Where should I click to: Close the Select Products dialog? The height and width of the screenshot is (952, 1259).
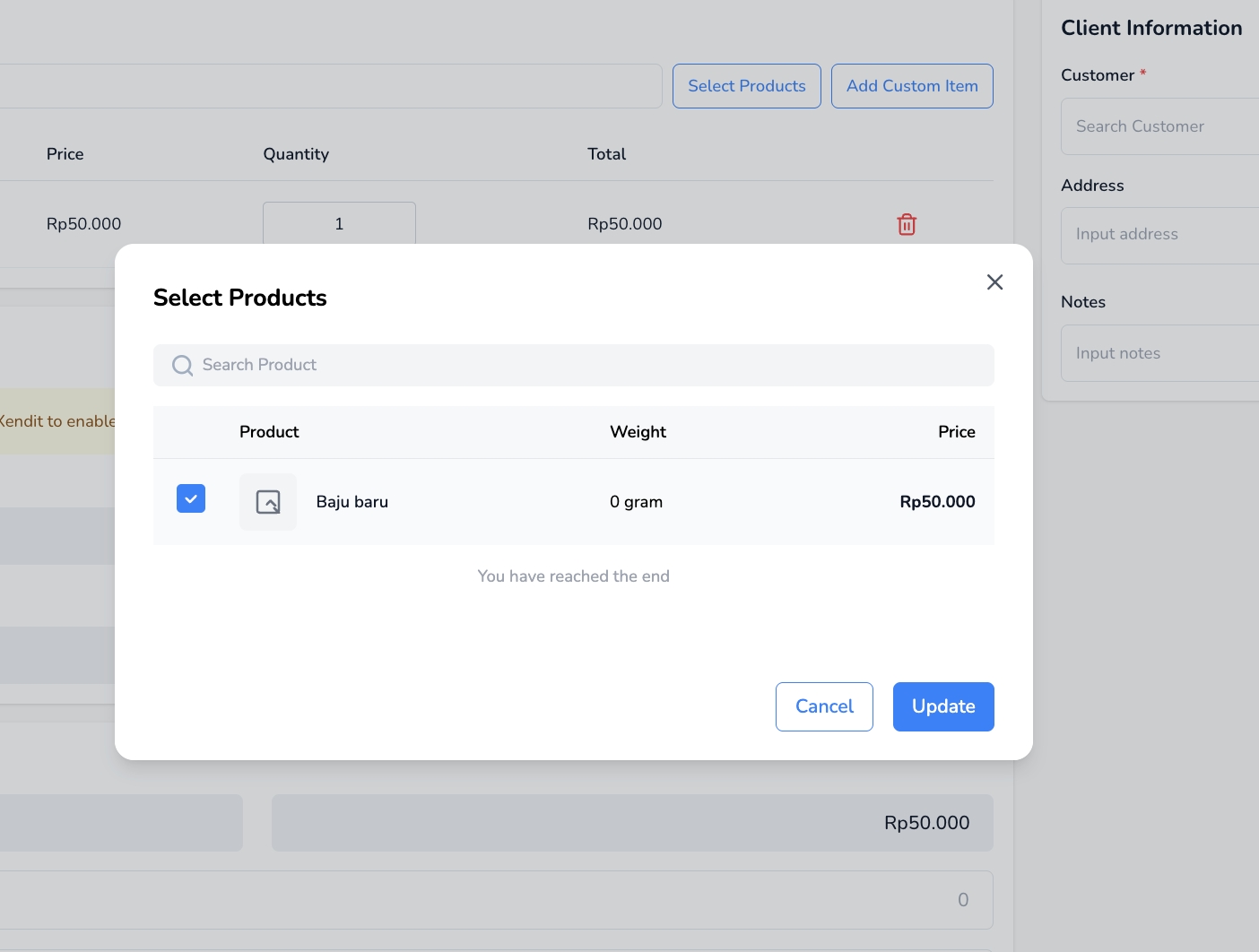click(994, 282)
